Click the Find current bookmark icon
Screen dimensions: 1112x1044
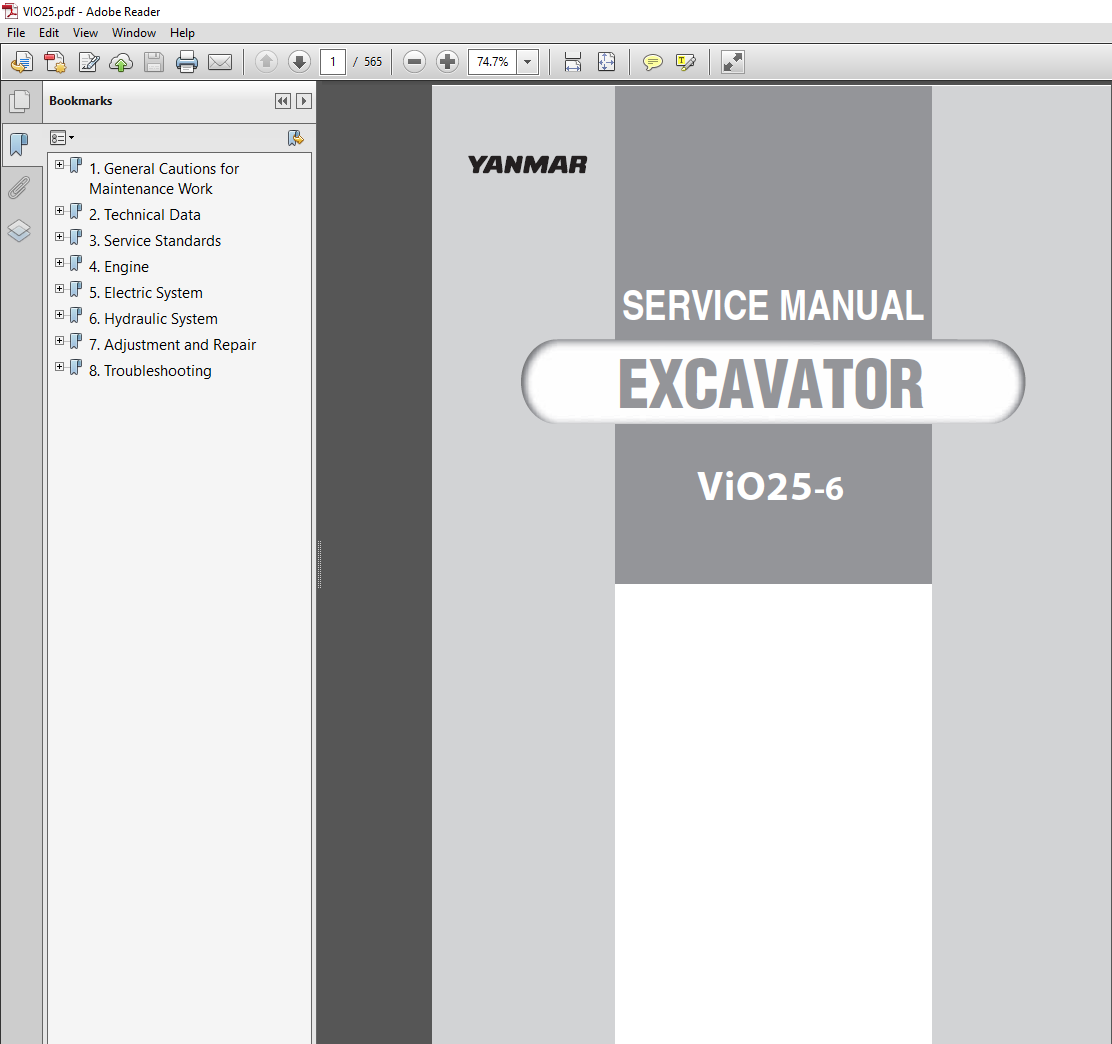click(296, 138)
